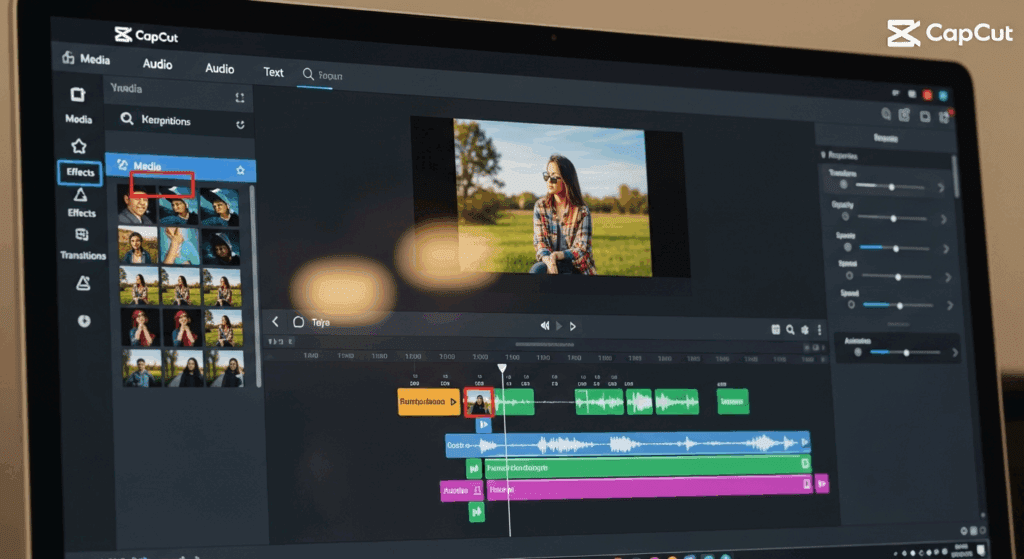The height and width of the screenshot is (559, 1024).
Task: Click the round plus icon in sidebar
Action: pyautogui.click(x=84, y=321)
